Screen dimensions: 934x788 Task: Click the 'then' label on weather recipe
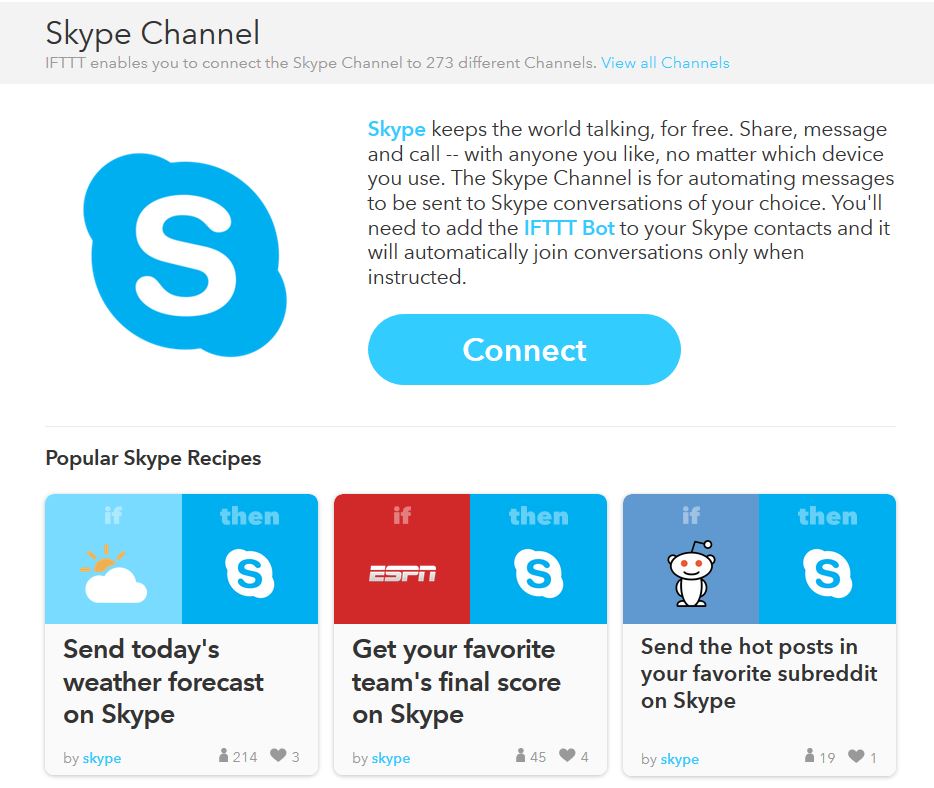tap(250, 516)
